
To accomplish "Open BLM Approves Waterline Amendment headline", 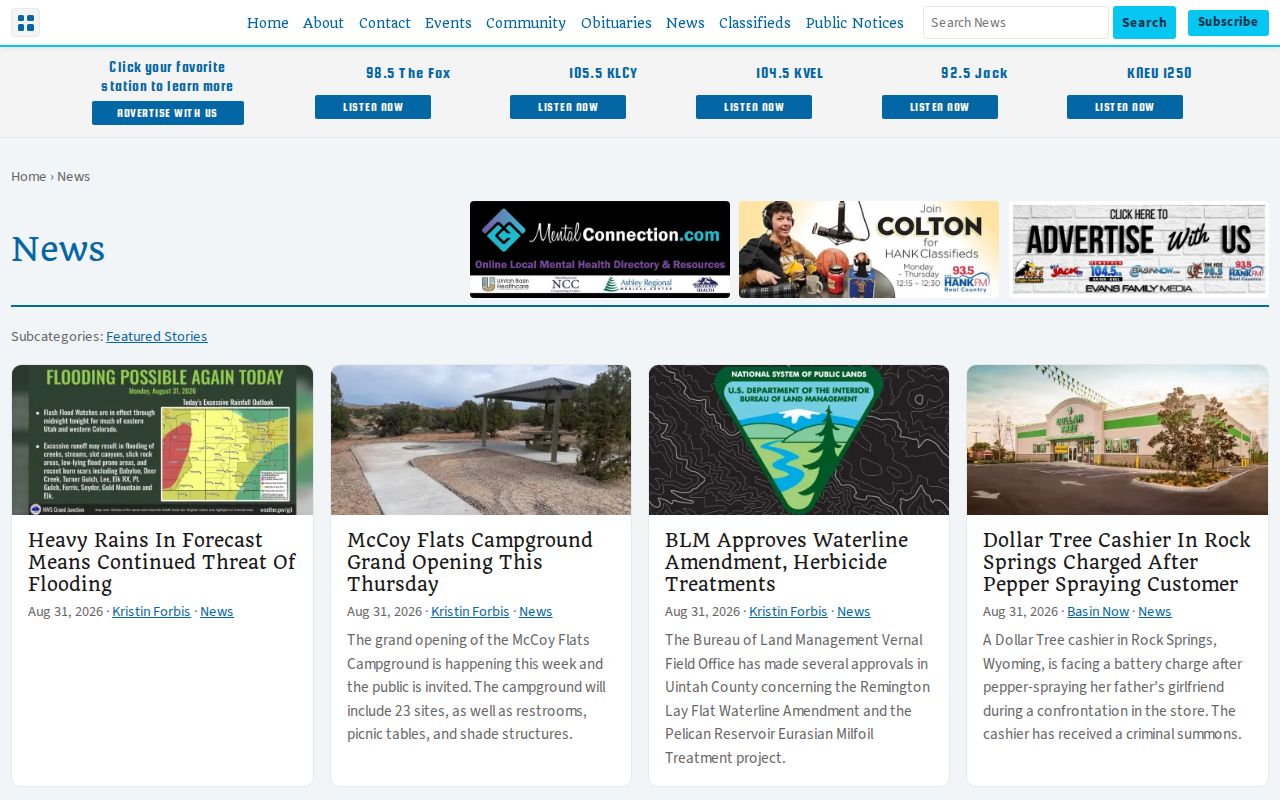I will coord(787,562).
